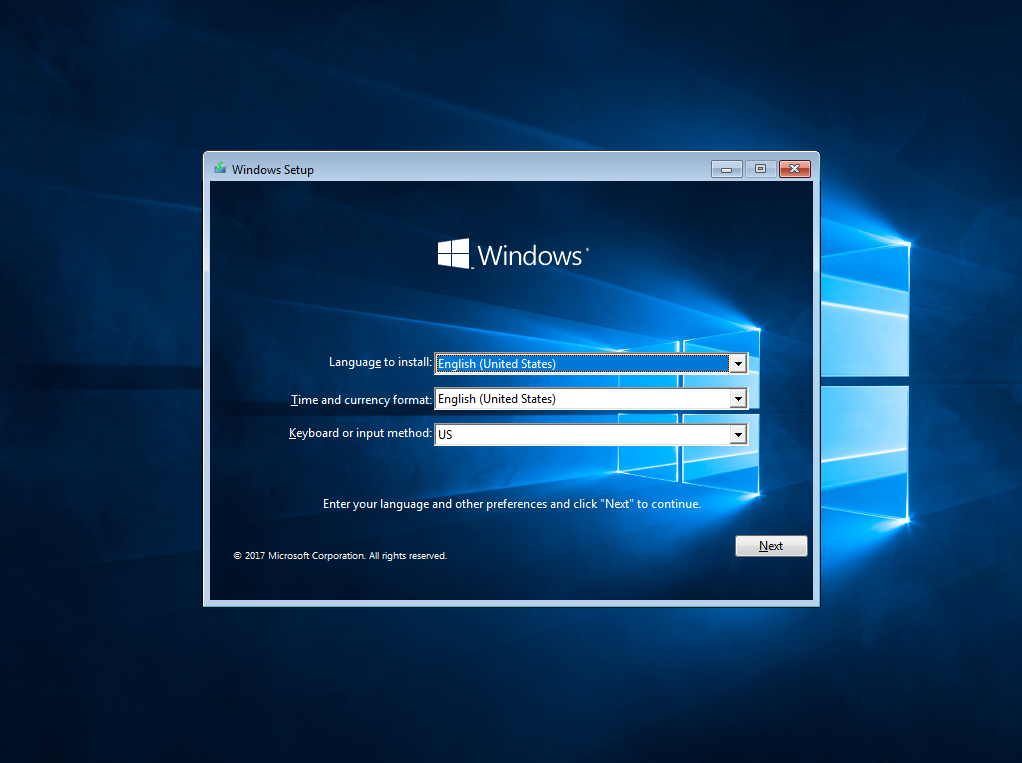The height and width of the screenshot is (763, 1022).
Task: Click the 'Time and currency format:' label
Action: (x=361, y=399)
